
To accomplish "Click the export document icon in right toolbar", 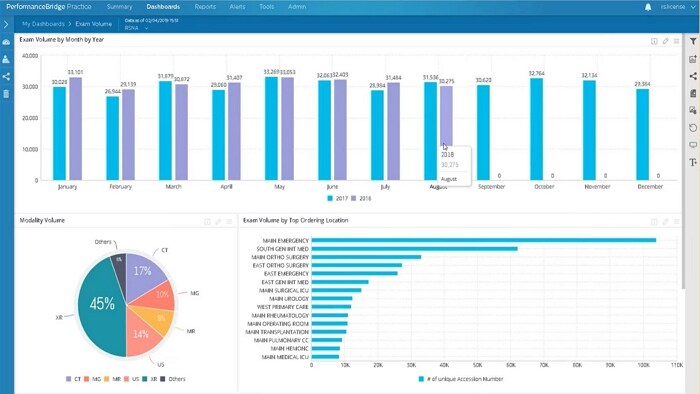I will click(x=693, y=93).
